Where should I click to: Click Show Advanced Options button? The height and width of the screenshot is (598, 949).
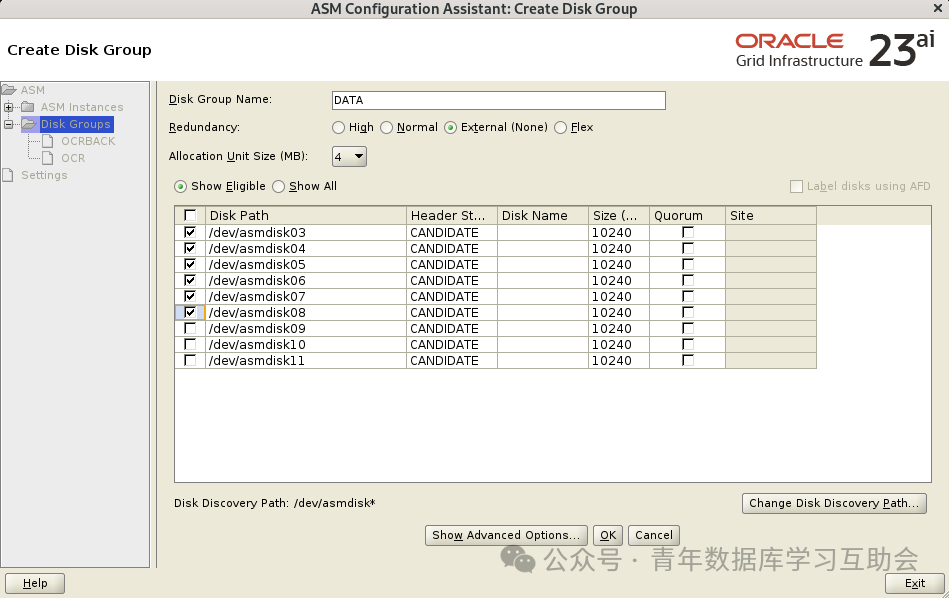[x=506, y=535]
